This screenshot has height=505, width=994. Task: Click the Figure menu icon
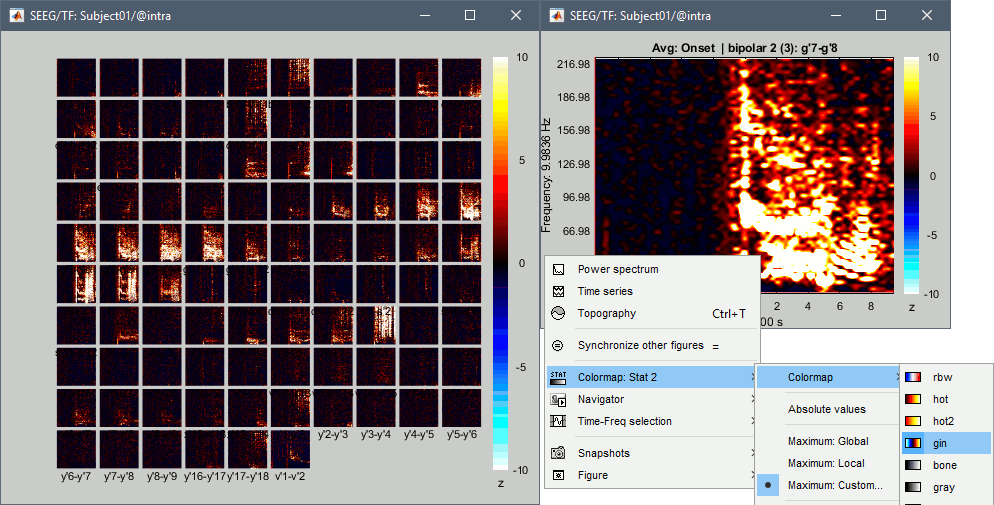click(558, 475)
